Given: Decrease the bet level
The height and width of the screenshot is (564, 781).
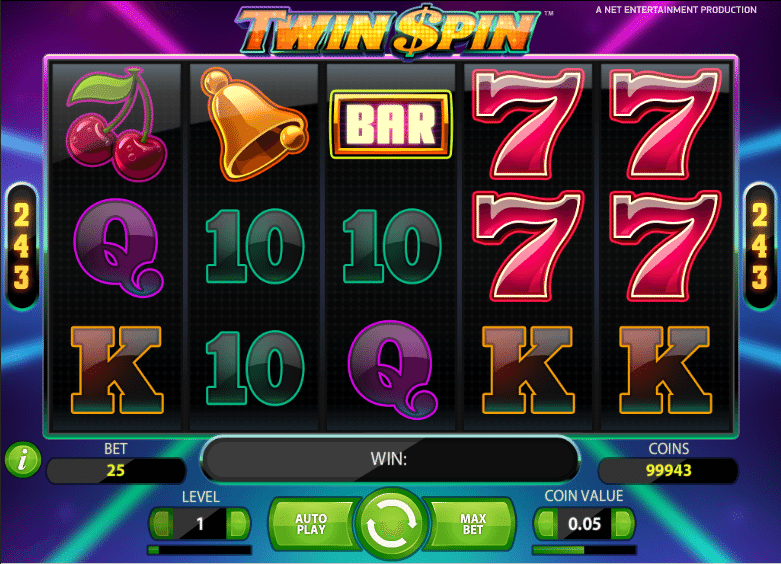Looking at the screenshot, I should [x=161, y=524].
